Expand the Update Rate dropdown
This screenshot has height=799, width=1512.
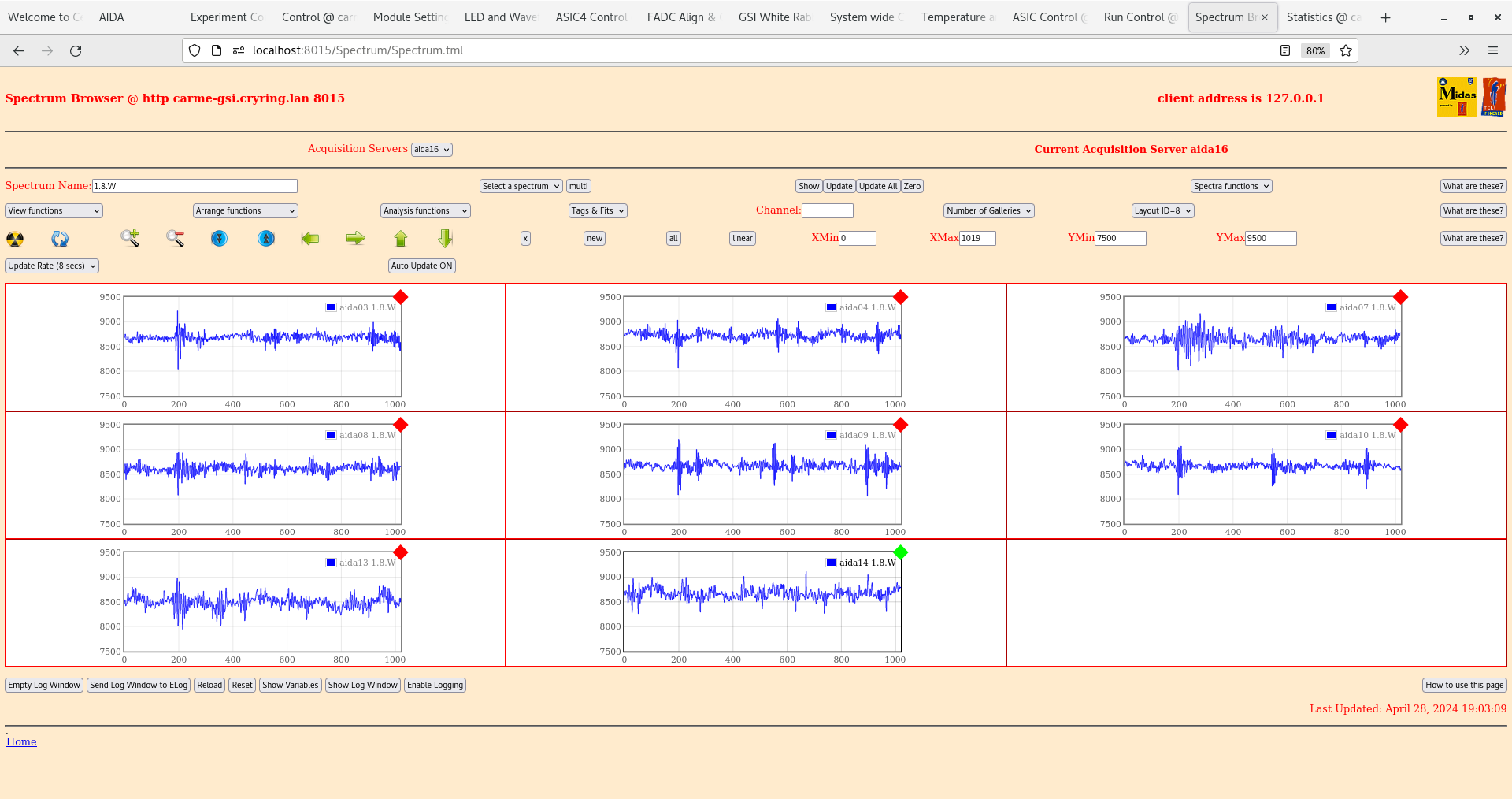pos(52,266)
